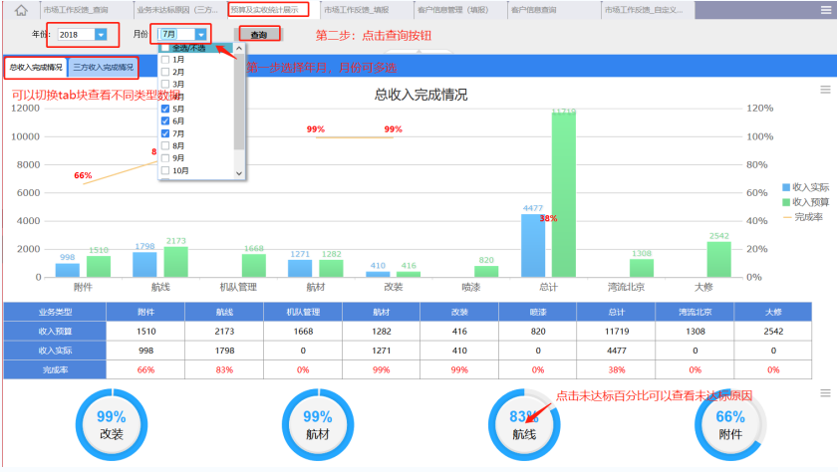The height and width of the screenshot is (472, 838).
Task: Click 机队管理 0% completion rate link
Action: coord(302,370)
